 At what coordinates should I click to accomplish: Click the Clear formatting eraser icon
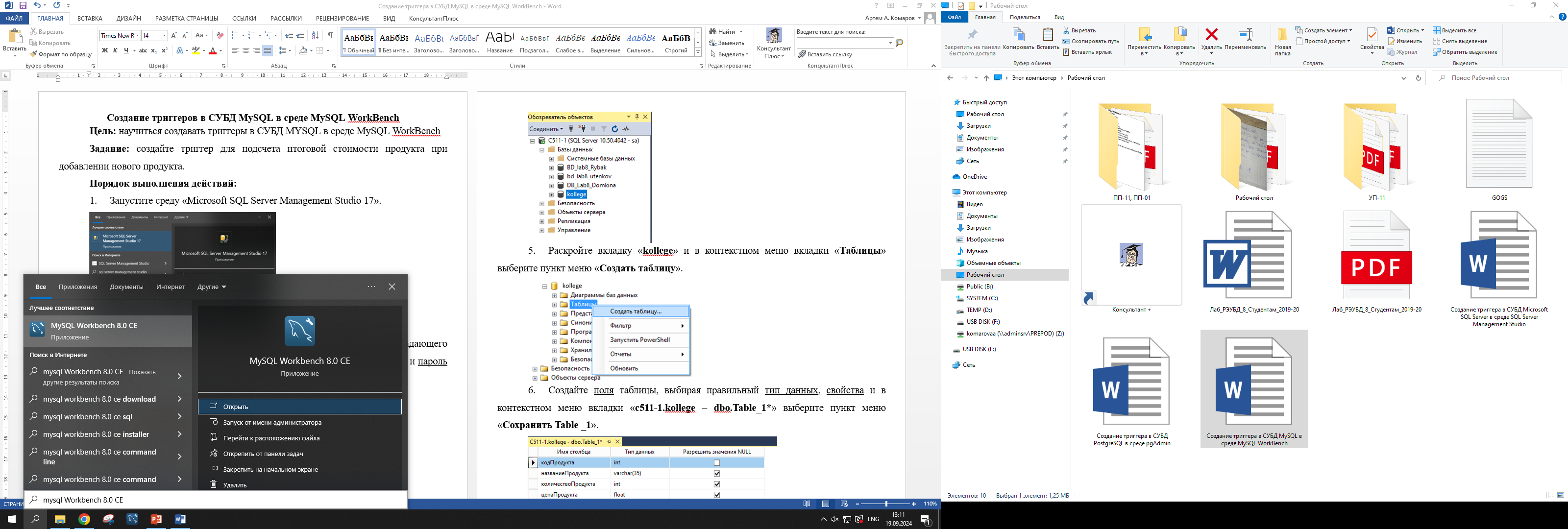click(x=220, y=35)
